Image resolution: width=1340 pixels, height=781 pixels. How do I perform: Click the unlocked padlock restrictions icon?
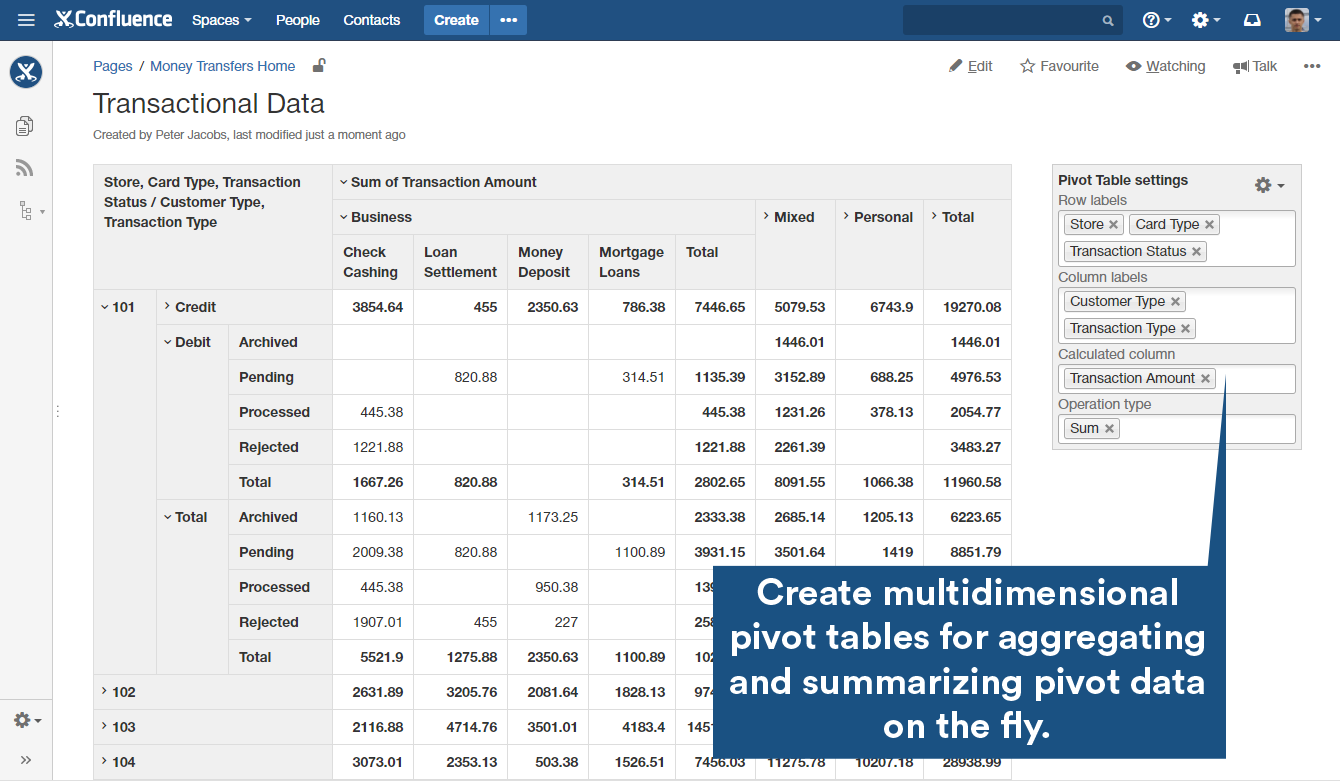318,64
